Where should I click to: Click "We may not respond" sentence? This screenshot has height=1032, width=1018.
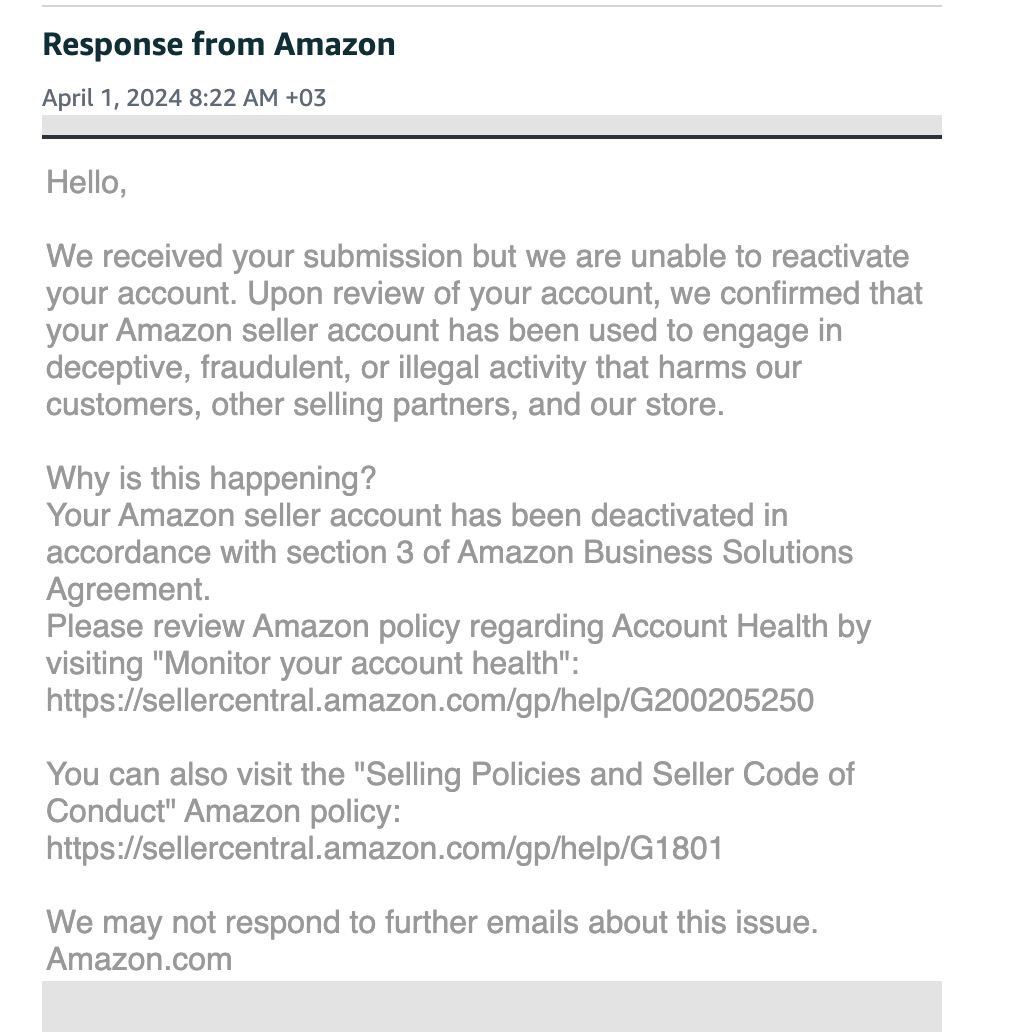[x=432, y=922]
